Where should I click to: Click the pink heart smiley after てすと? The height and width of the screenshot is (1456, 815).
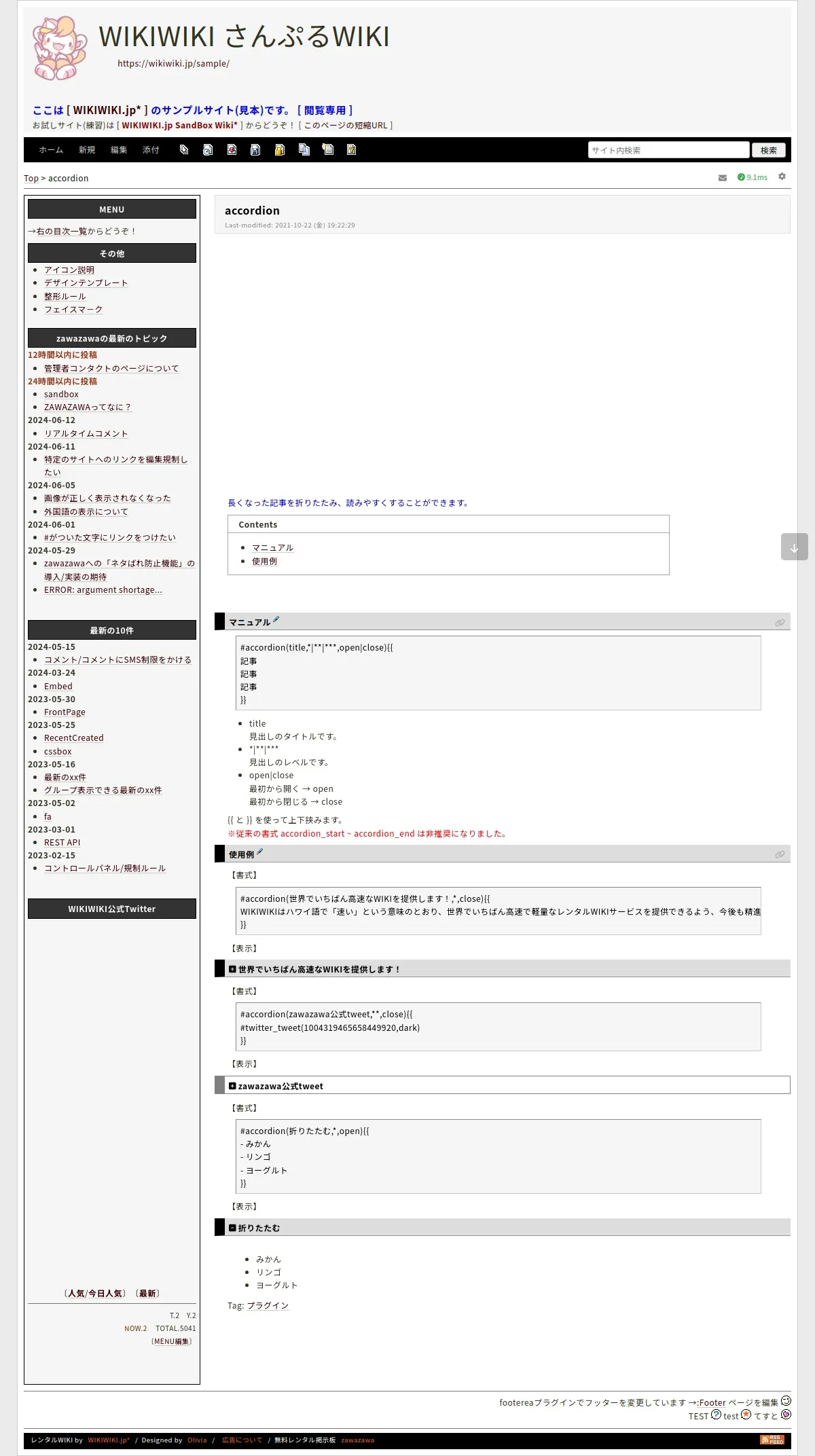tap(786, 1415)
